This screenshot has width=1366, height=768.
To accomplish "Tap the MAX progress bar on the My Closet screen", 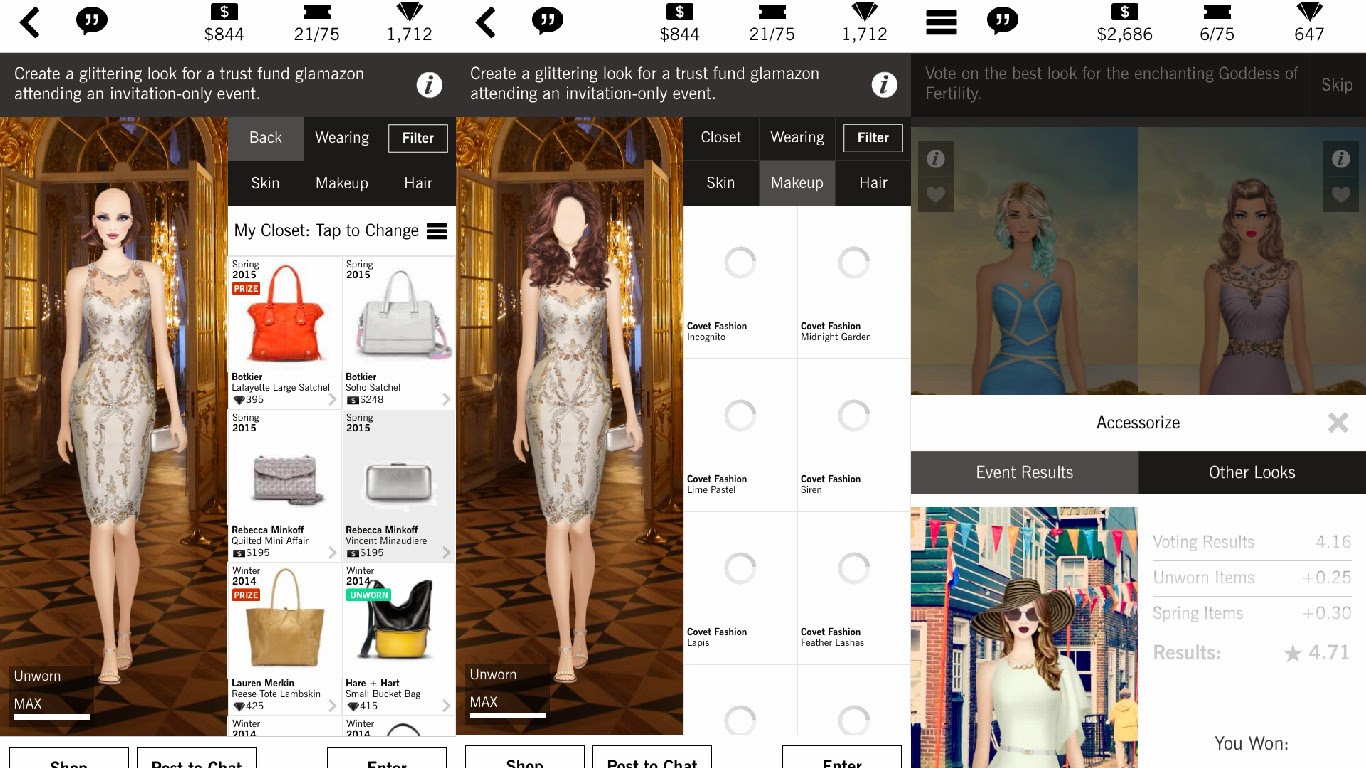I will coord(52,716).
